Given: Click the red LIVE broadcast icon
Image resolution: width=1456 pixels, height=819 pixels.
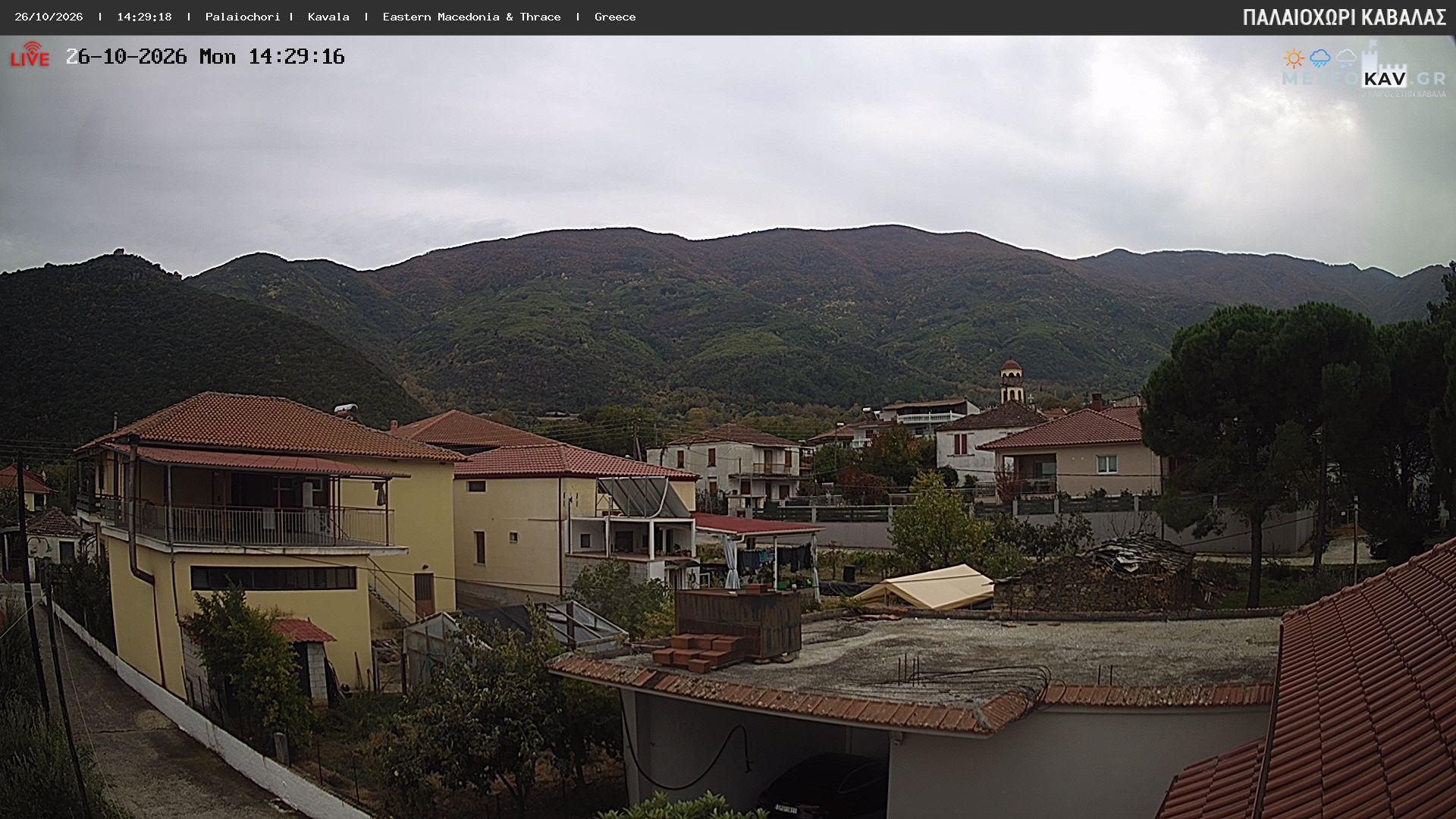Looking at the screenshot, I should click(30, 55).
